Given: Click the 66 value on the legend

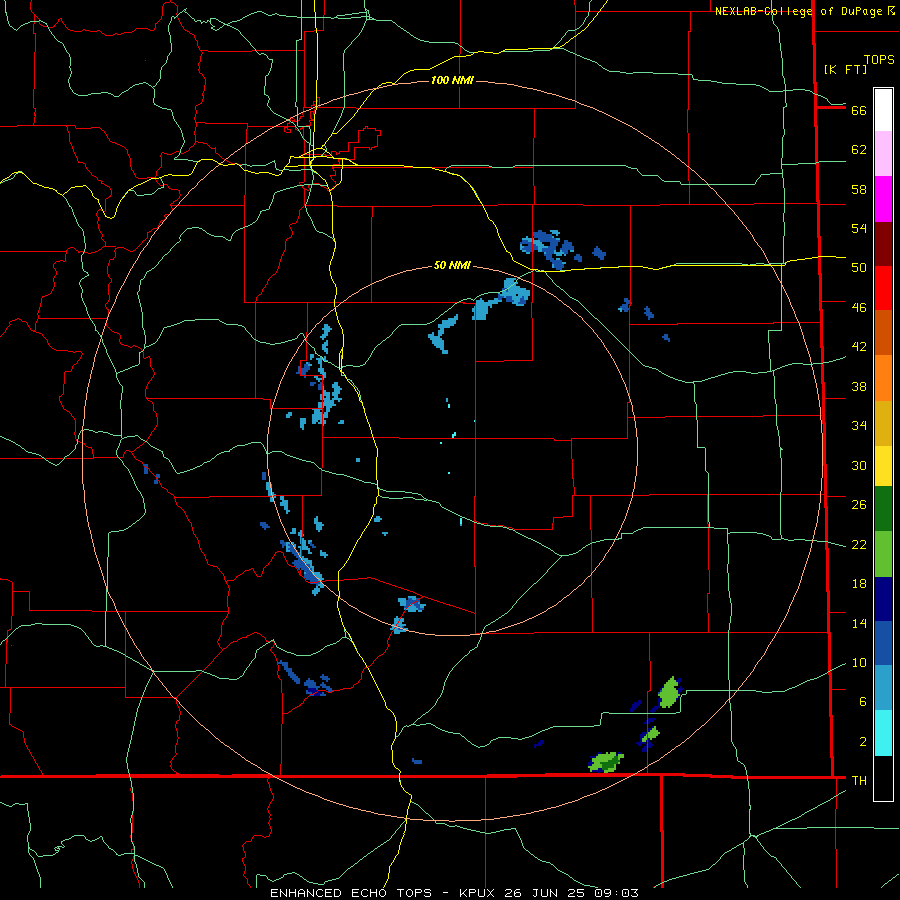Looking at the screenshot, I should click(x=859, y=110).
